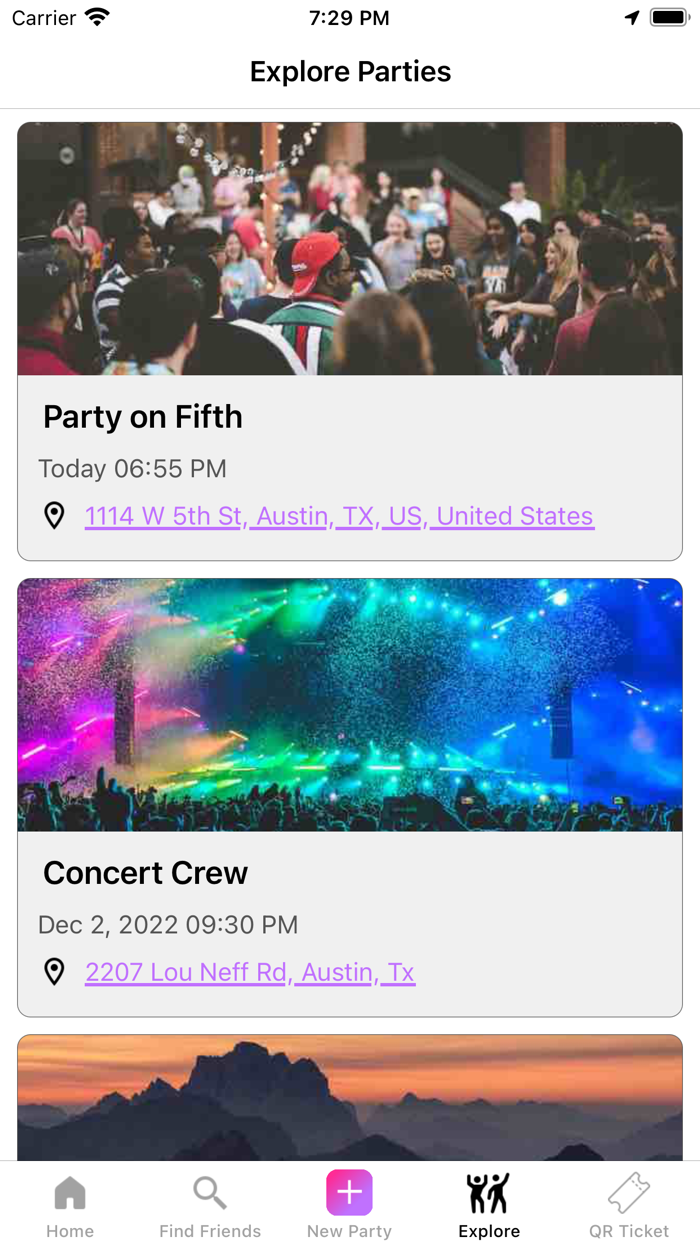The image size is (700, 1244).
Task: Select the Explore people icon
Action: click(x=489, y=1192)
